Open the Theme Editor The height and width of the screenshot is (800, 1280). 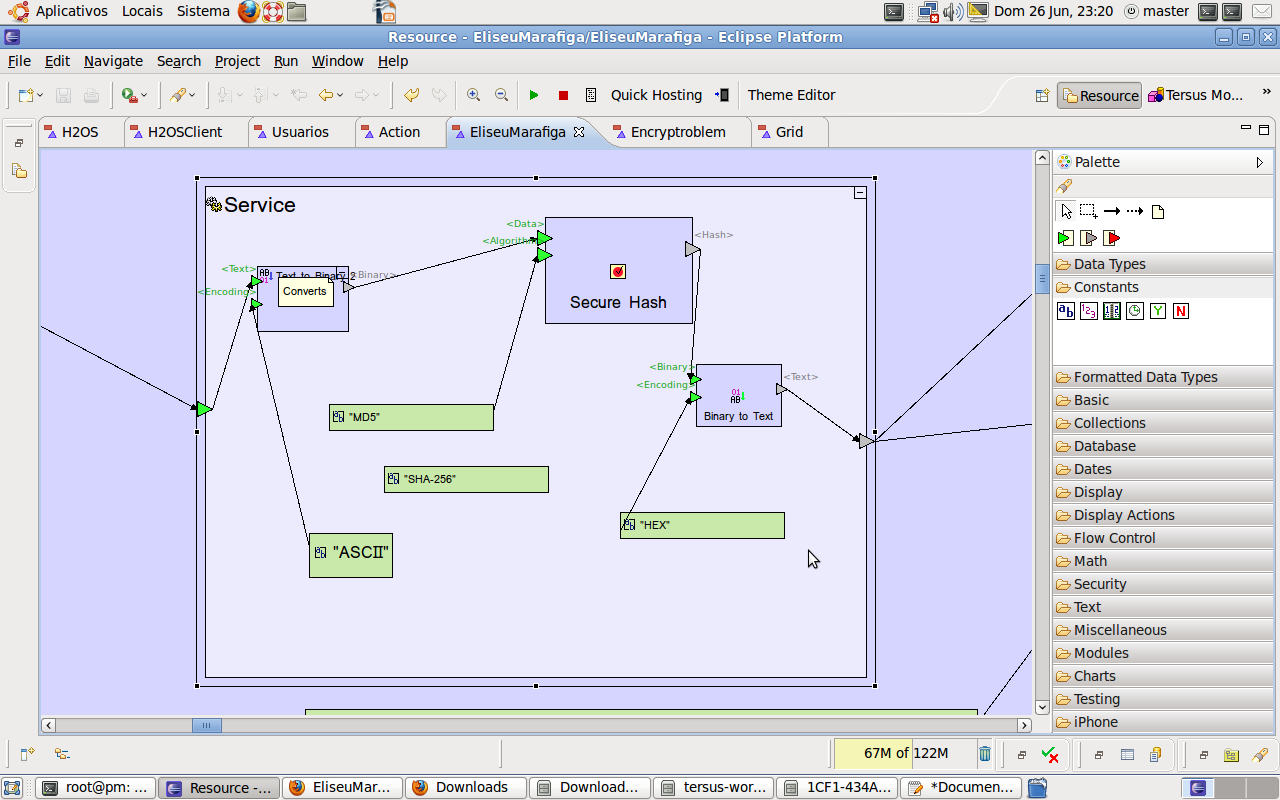(x=791, y=95)
